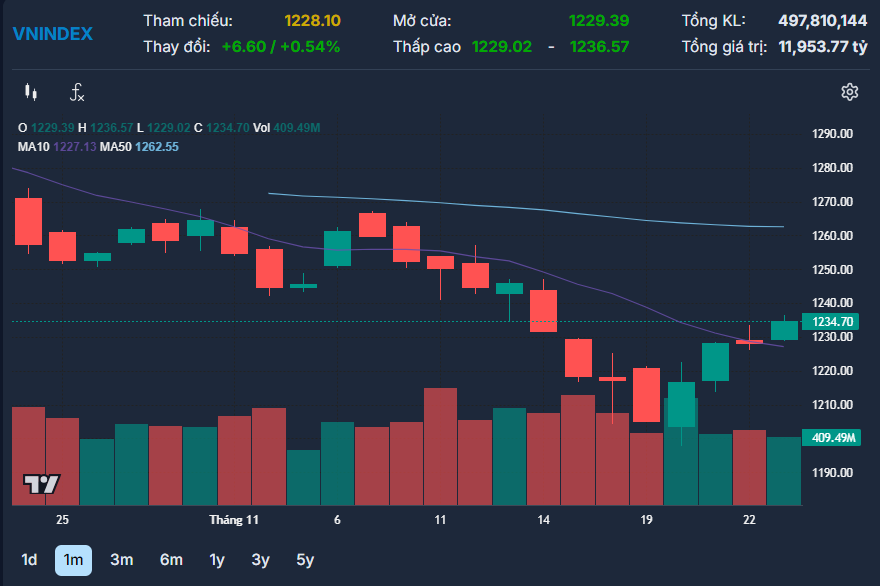
Task: Switch to the 1d timeframe
Action: click(x=29, y=560)
